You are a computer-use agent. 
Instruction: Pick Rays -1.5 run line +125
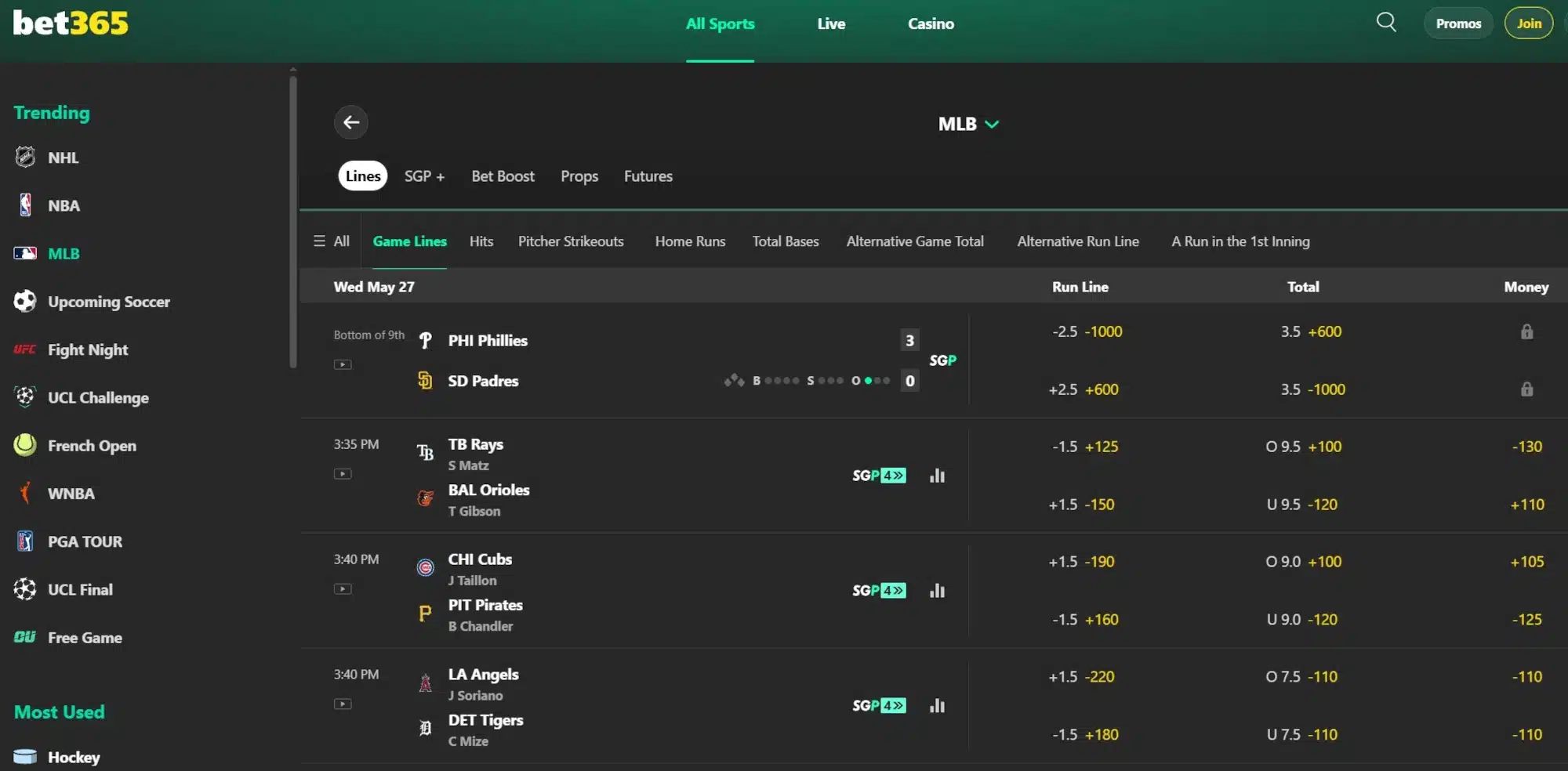click(1085, 447)
